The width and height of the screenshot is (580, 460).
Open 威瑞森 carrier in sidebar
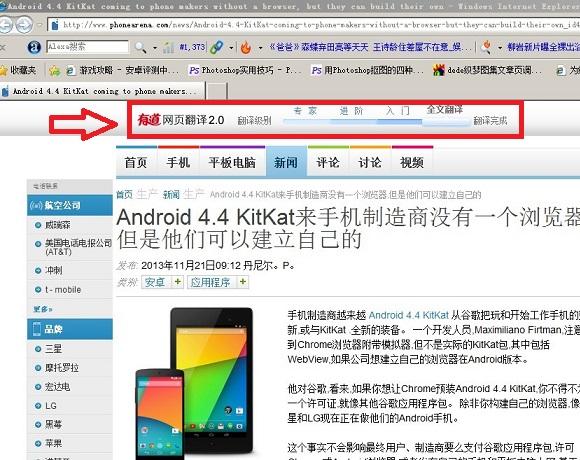point(57,225)
